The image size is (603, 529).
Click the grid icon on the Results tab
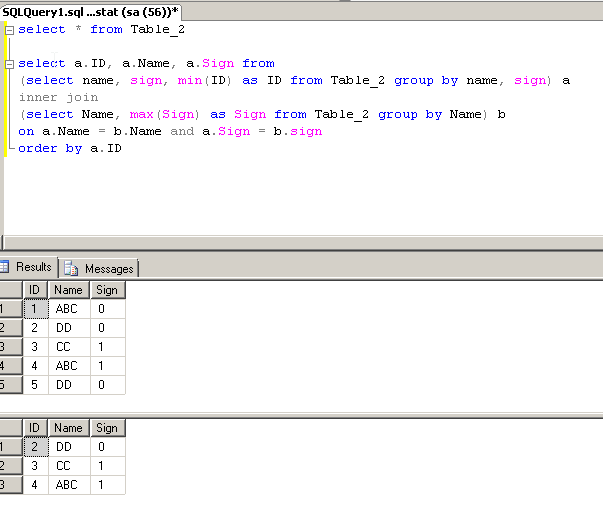[5, 268]
